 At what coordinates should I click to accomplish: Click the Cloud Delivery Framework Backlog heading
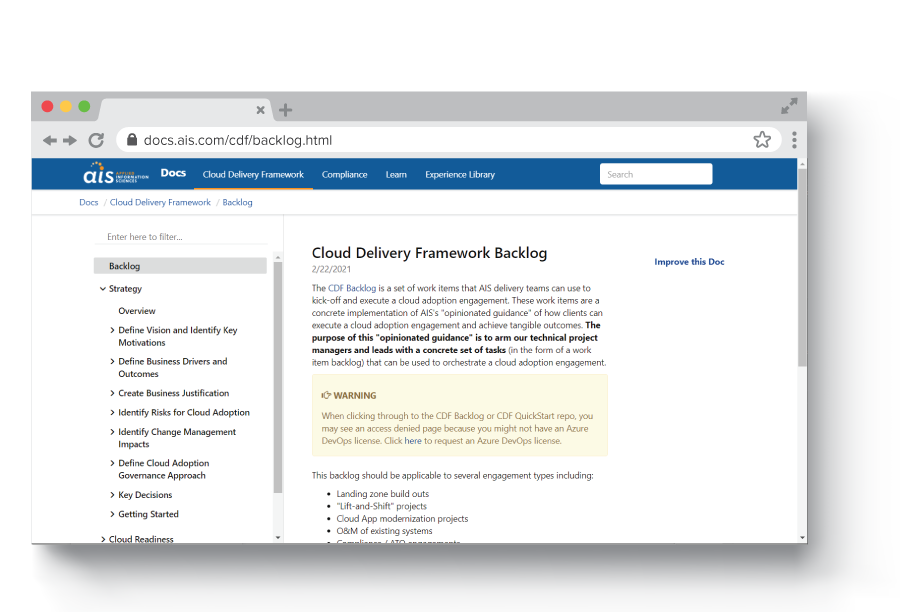[429, 253]
